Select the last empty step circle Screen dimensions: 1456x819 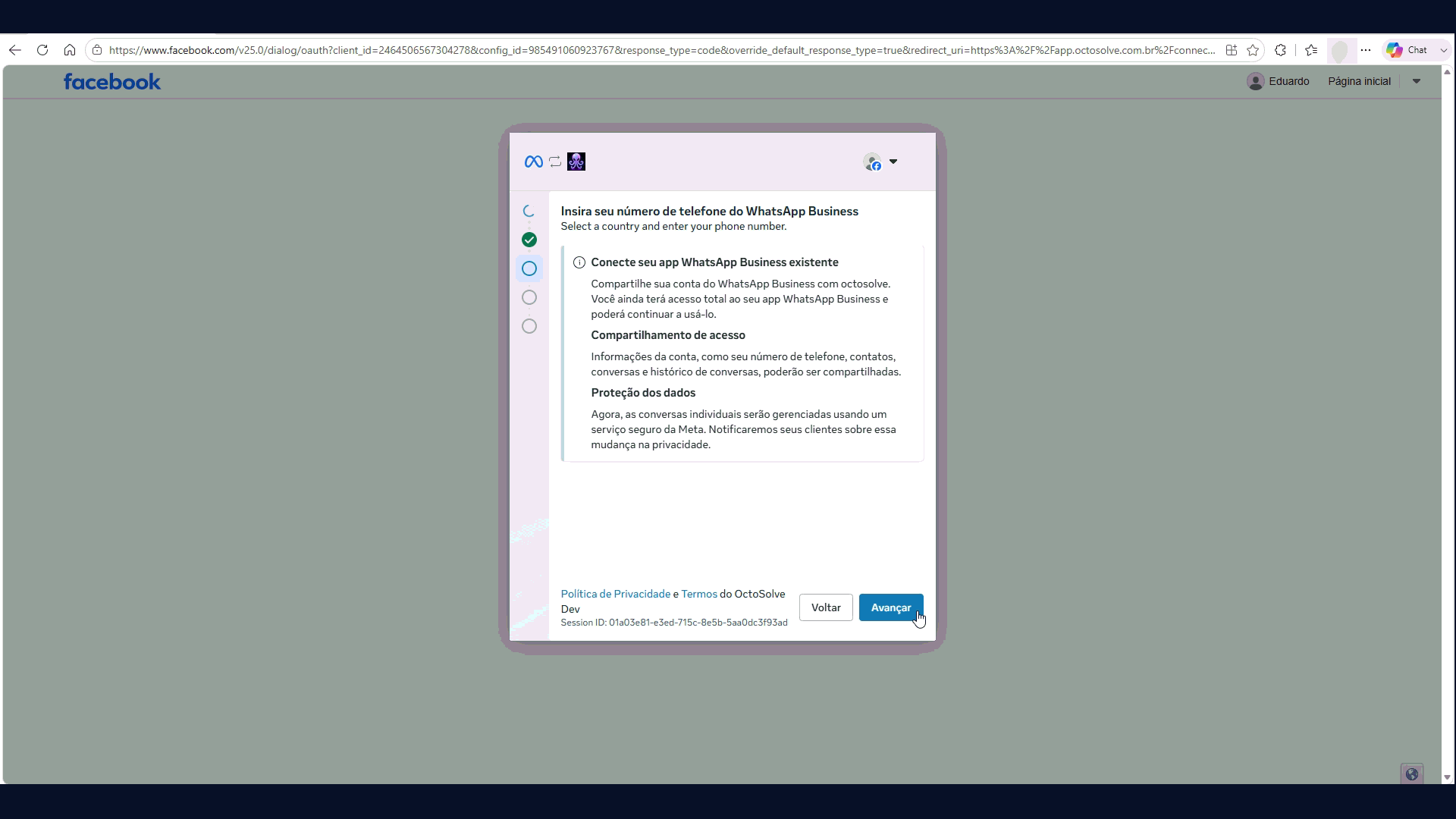pos(529,326)
